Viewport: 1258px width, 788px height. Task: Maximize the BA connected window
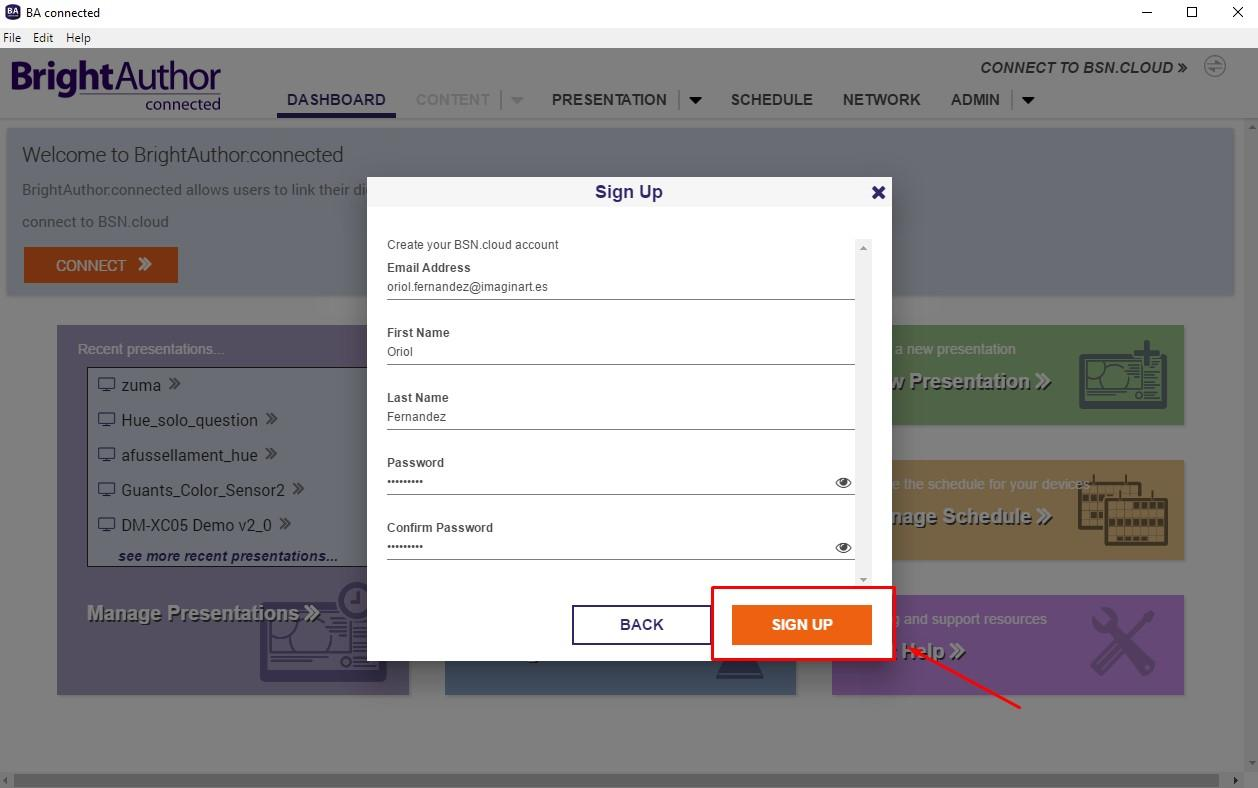1192,12
